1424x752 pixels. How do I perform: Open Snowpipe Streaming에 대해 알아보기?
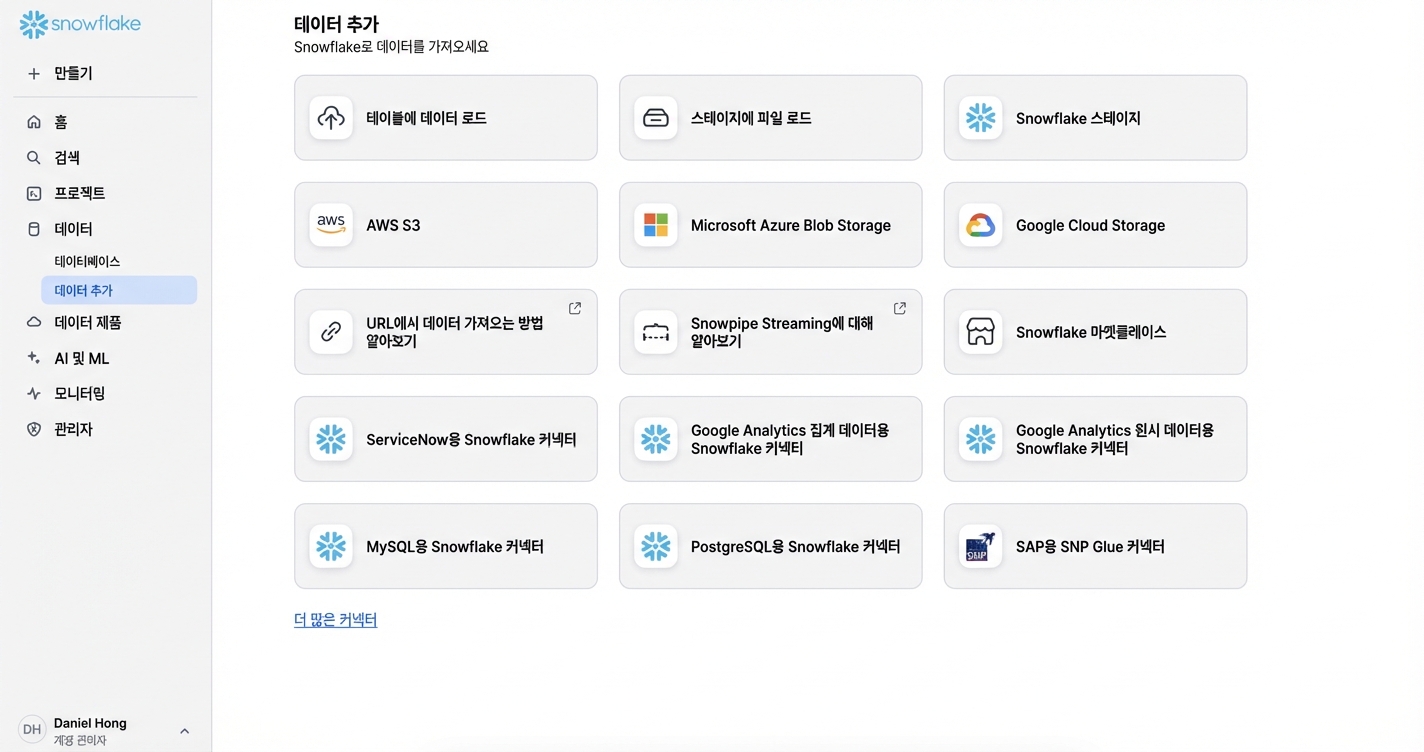click(x=771, y=332)
